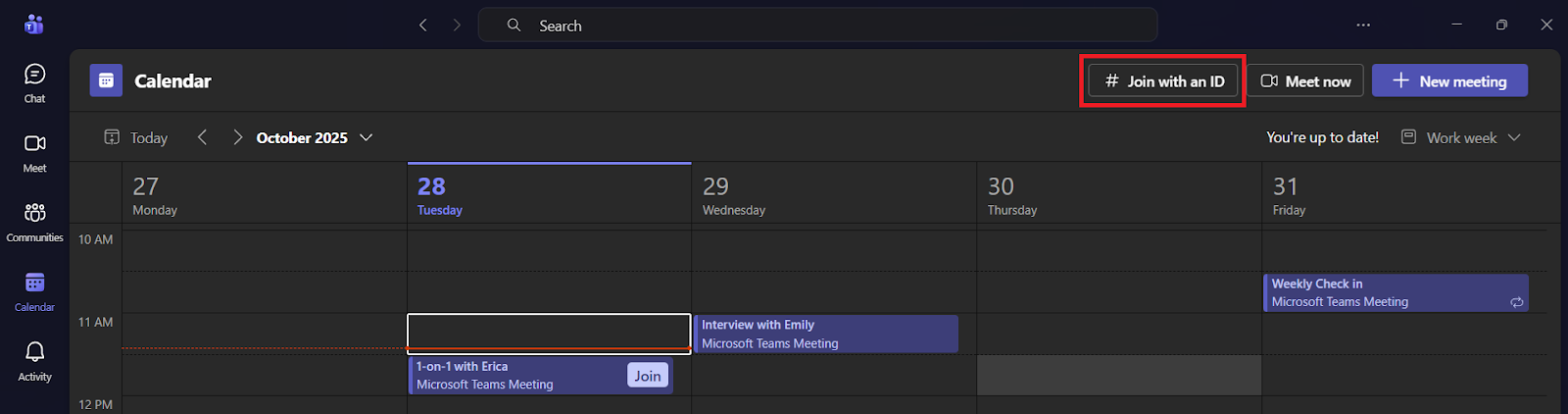This screenshot has height=414, width=1568.
Task: Open the Meet section icon
Action: click(x=34, y=152)
